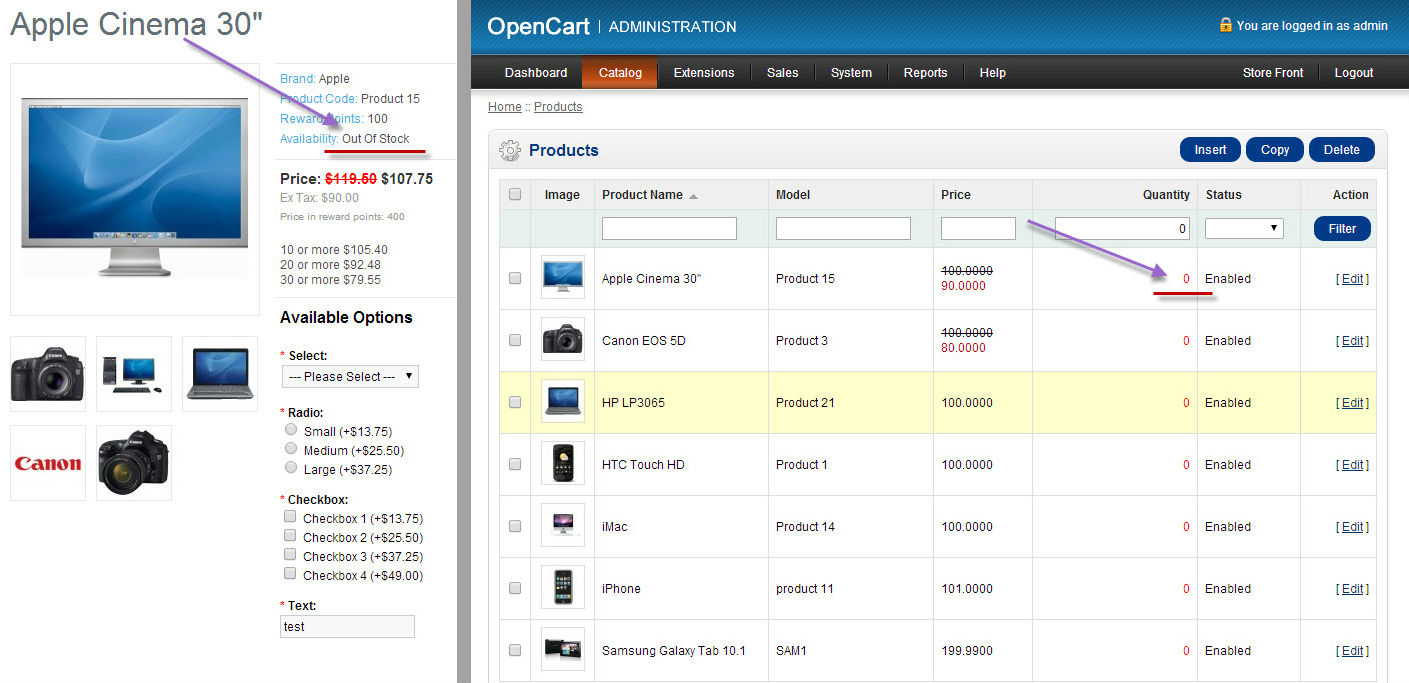
Task: Edit the Apple Cinema 30" product
Action: (1352, 279)
